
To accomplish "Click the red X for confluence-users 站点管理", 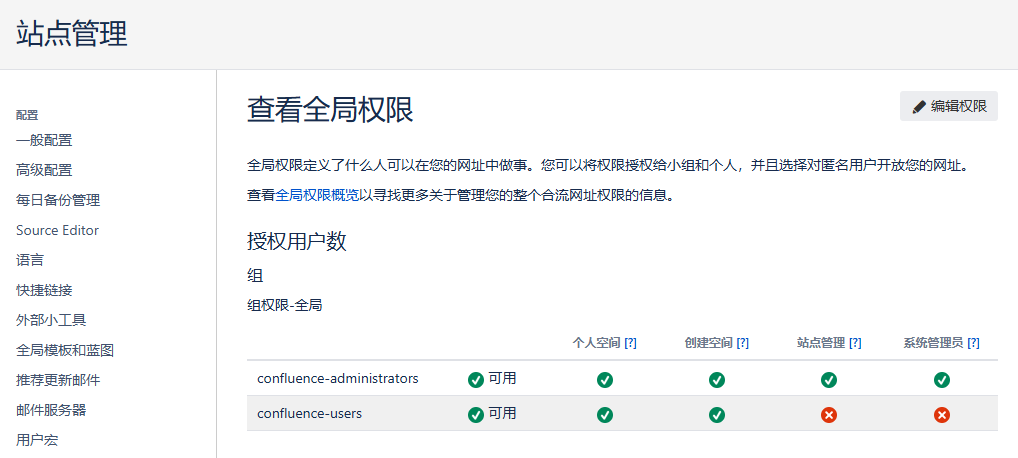I will point(829,414).
